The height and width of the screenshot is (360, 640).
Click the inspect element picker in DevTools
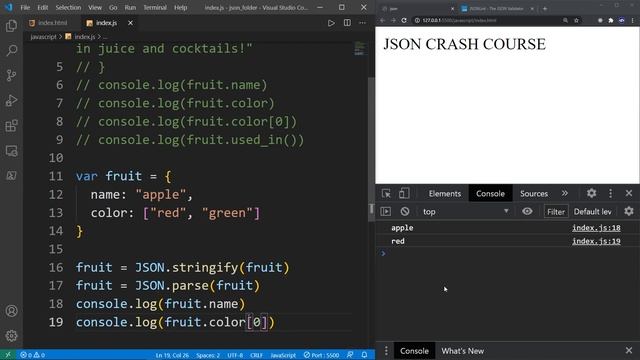(x=386, y=193)
